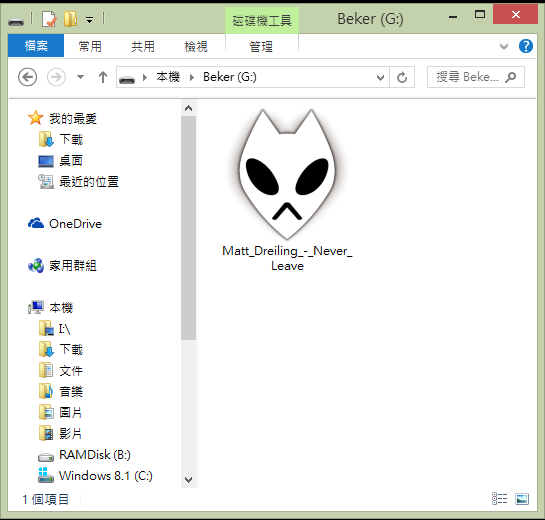Expand the arrow after 本機 in the address bar

click(192, 77)
